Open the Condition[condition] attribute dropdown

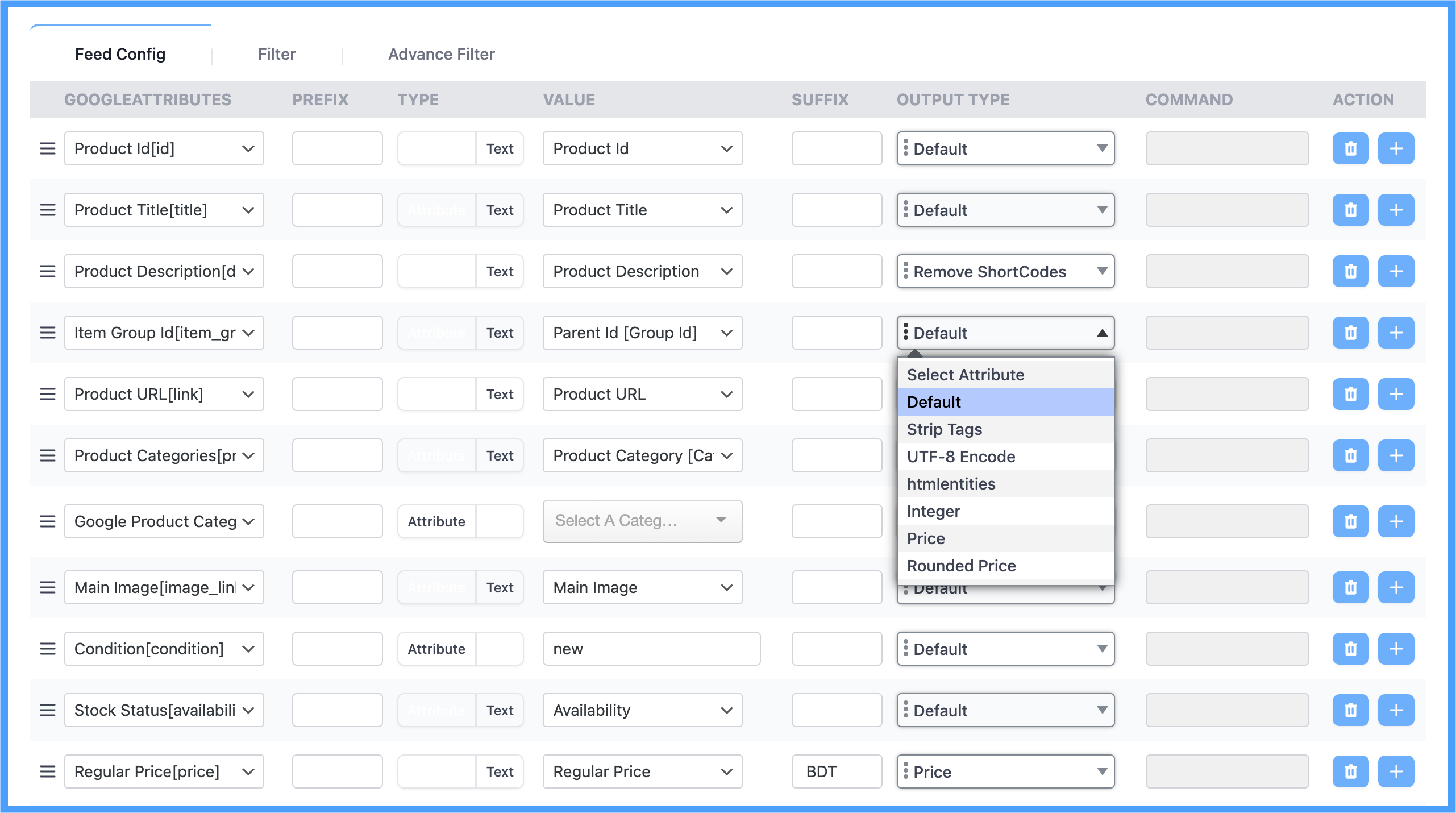point(164,649)
